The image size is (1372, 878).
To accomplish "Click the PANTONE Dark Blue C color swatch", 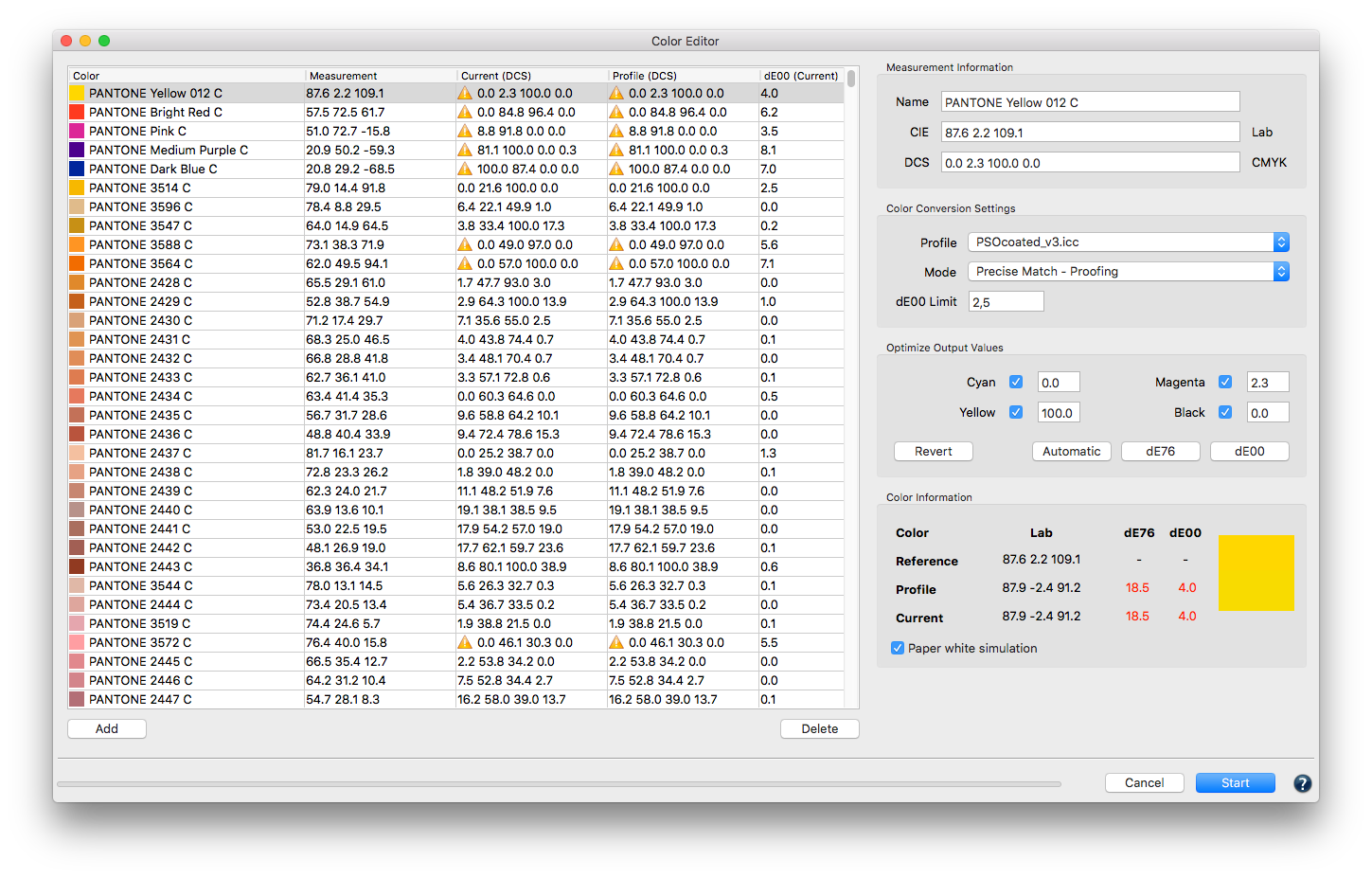I will [x=77, y=169].
